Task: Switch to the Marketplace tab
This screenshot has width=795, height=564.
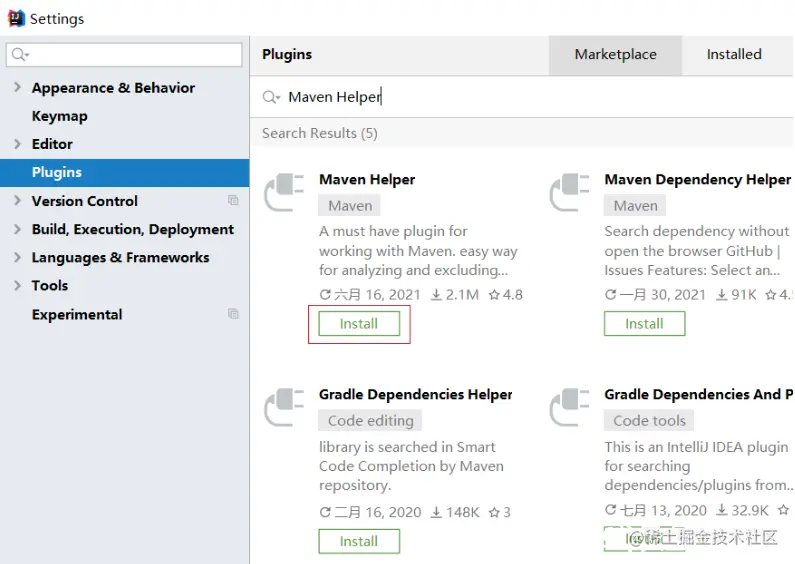Action: tap(616, 55)
